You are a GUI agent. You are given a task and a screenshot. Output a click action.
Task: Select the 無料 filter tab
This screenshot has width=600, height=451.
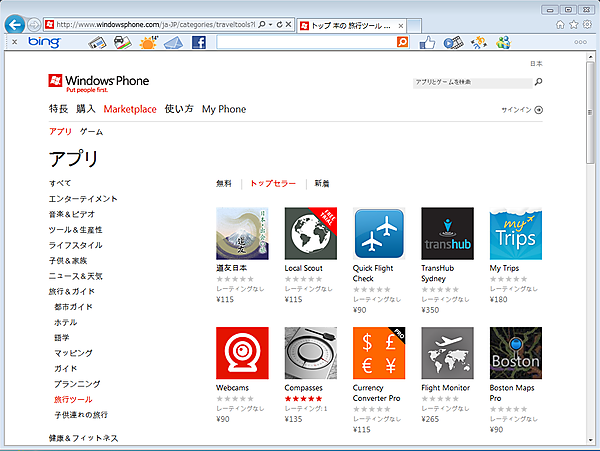[x=223, y=184]
